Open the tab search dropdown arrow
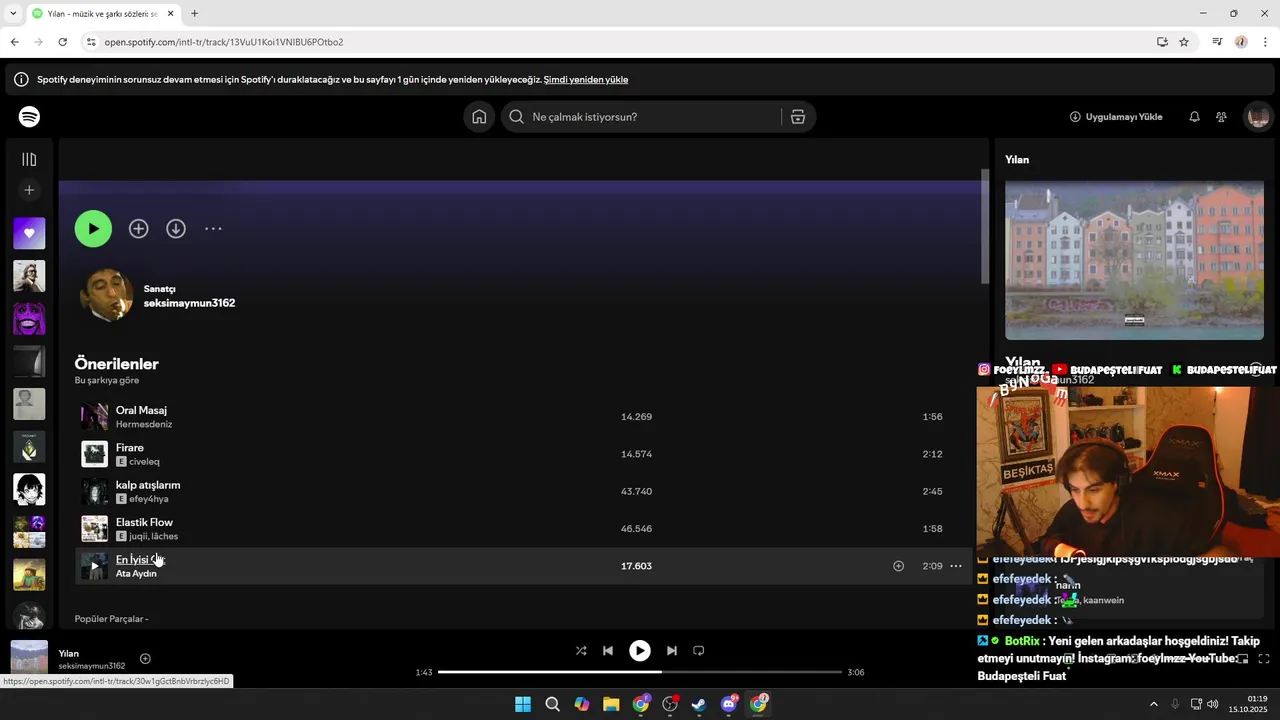The image size is (1280, 720). pyautogui.click(x=13, y=14)
